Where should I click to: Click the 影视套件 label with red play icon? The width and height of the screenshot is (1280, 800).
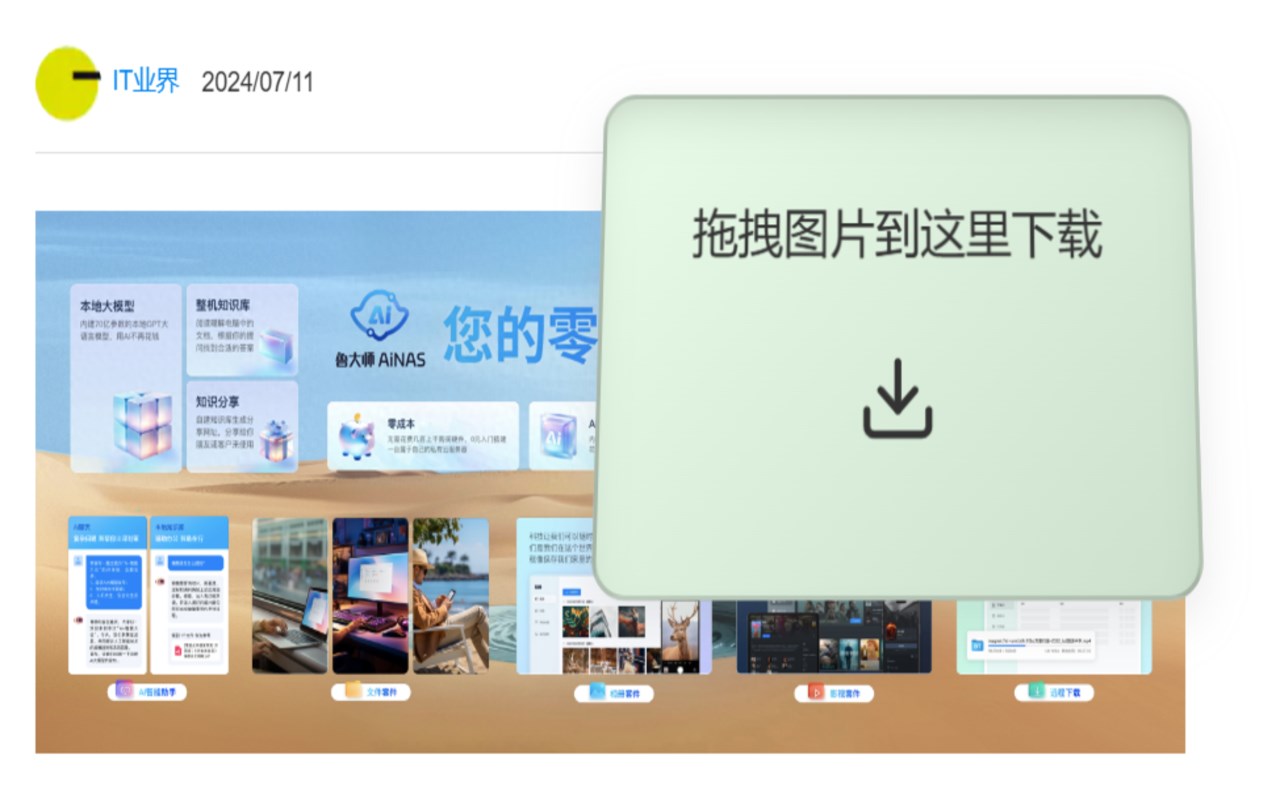point(834,692)
